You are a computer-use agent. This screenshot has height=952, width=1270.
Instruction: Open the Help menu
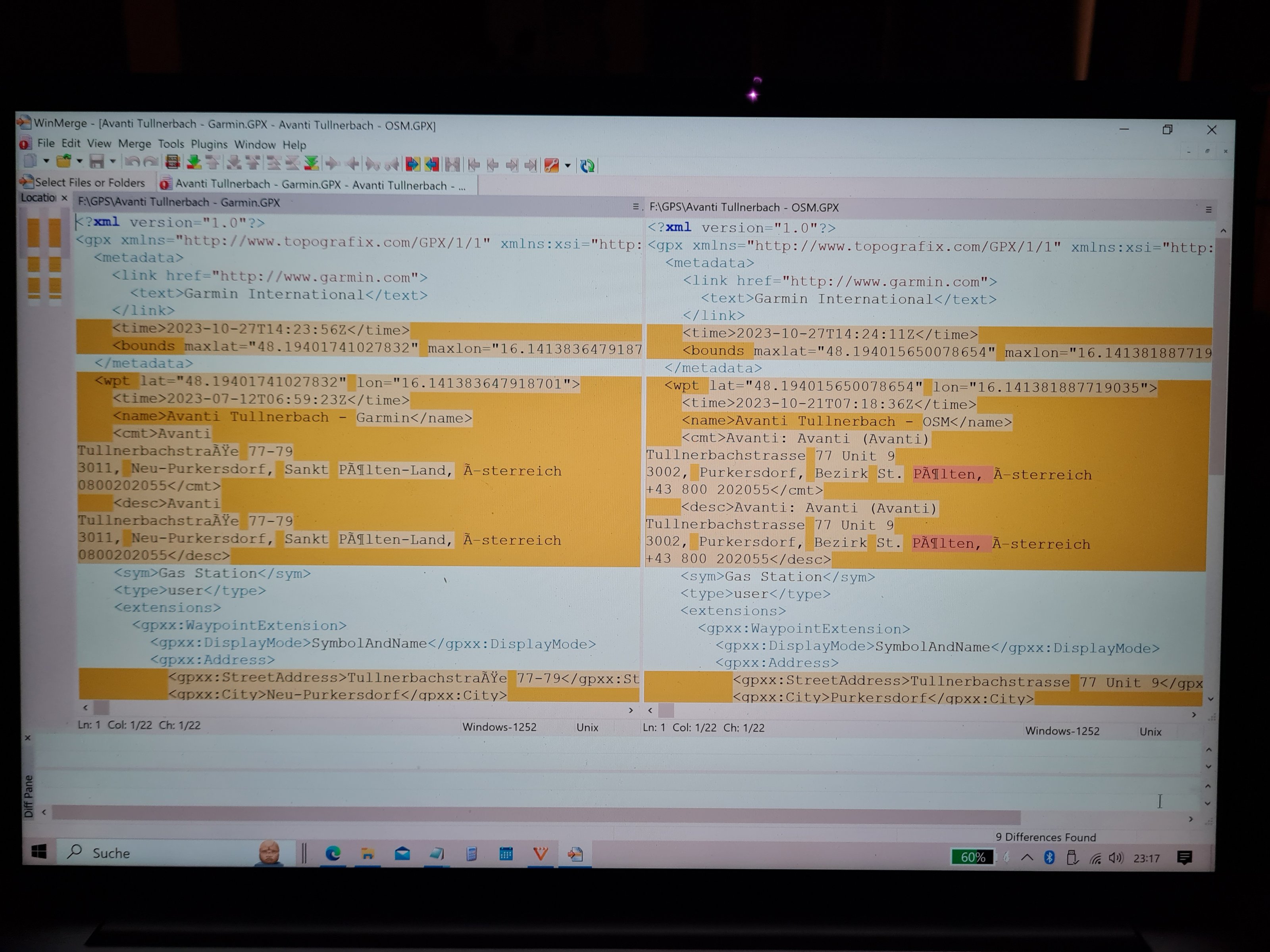(x=294, y=145)
